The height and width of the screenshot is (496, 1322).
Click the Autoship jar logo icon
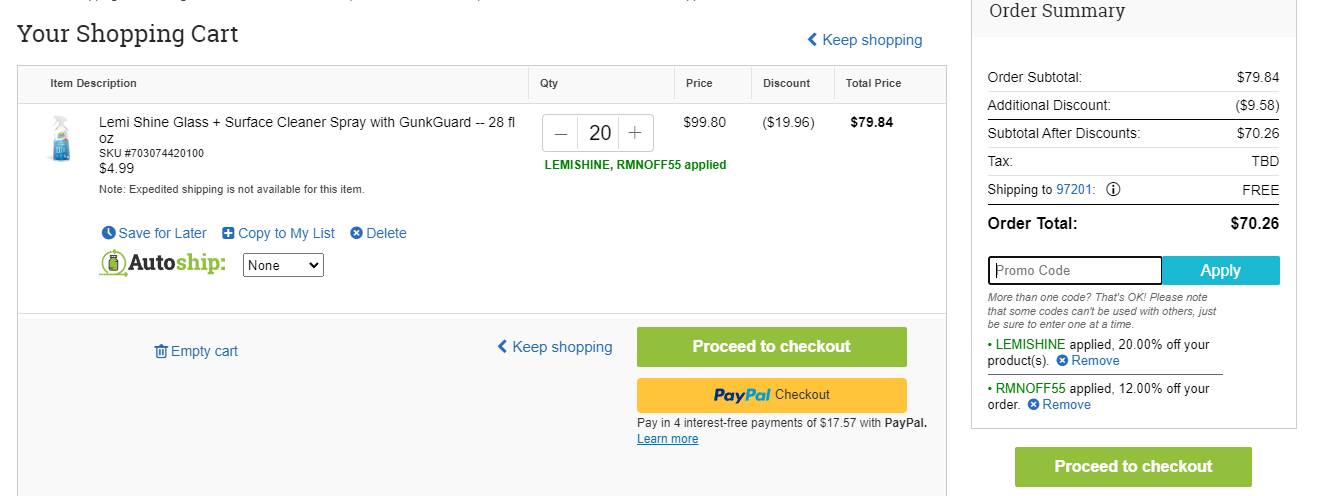click(113, 264)
